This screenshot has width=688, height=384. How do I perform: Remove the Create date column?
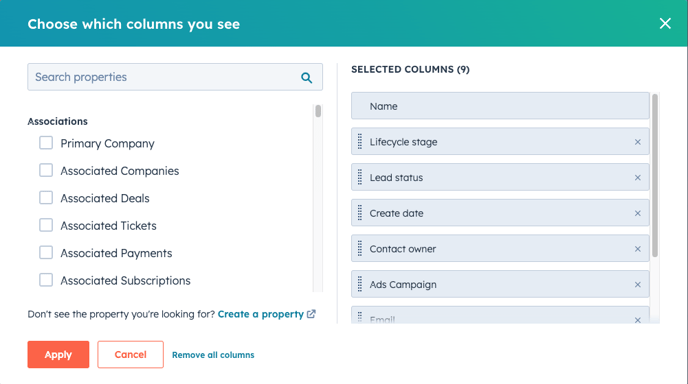pyautogui.click(x=638, y=213)
